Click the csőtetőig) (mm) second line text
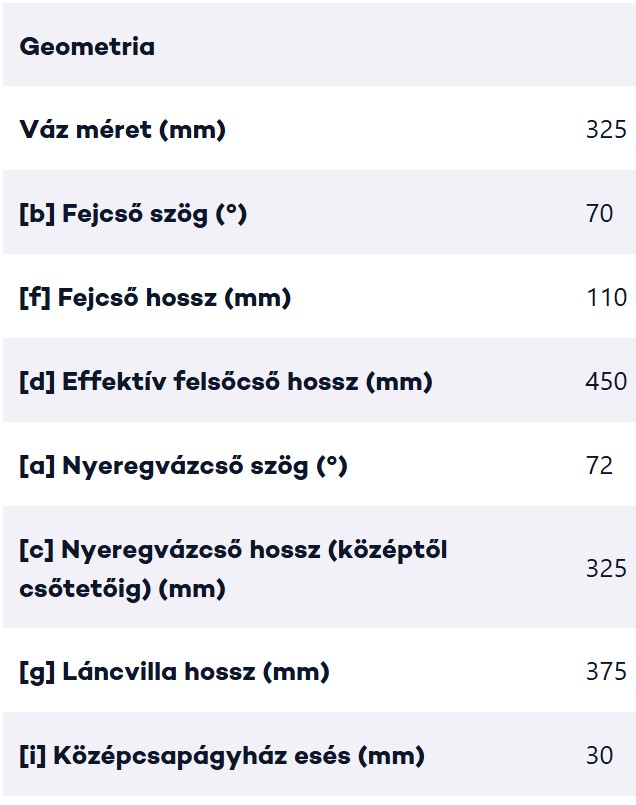The width and height of the screenshot is (636, 805). click(x=123, y=589)
